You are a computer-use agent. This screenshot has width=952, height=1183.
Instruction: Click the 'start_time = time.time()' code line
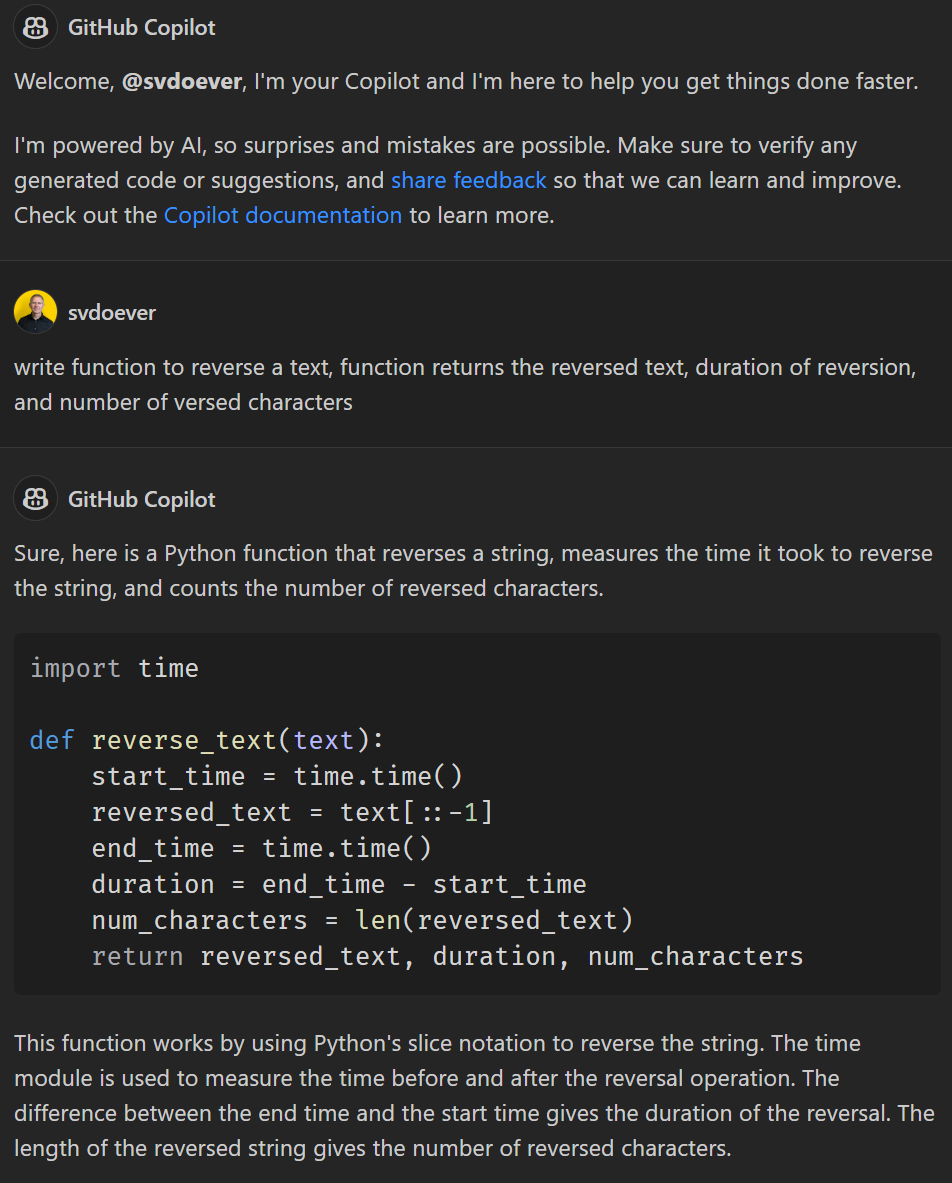click(x=277, y=776)
